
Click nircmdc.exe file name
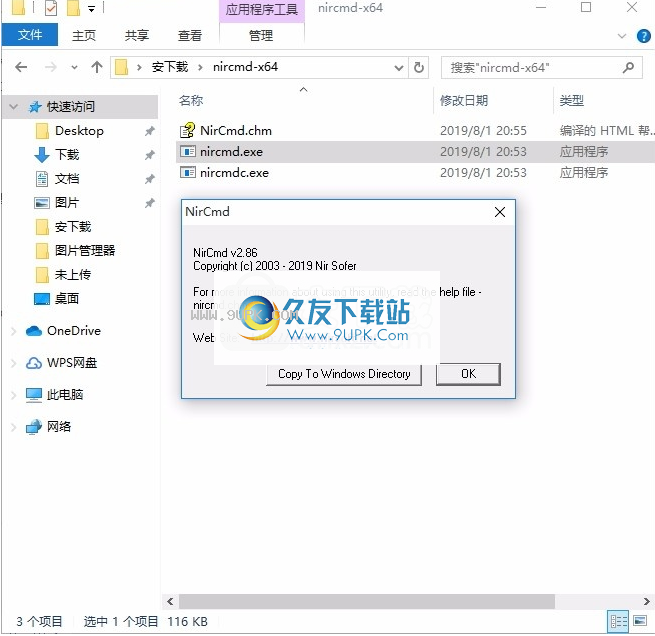(x=234, y=172)
